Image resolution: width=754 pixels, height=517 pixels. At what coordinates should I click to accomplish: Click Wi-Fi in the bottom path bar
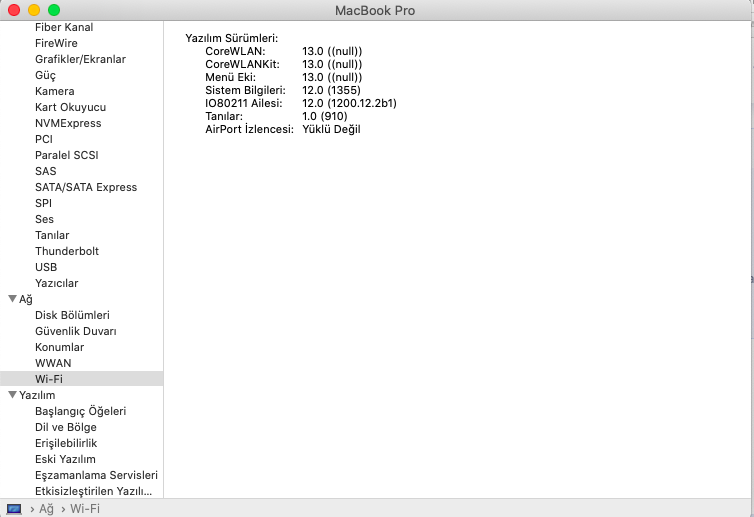[84, 509]
